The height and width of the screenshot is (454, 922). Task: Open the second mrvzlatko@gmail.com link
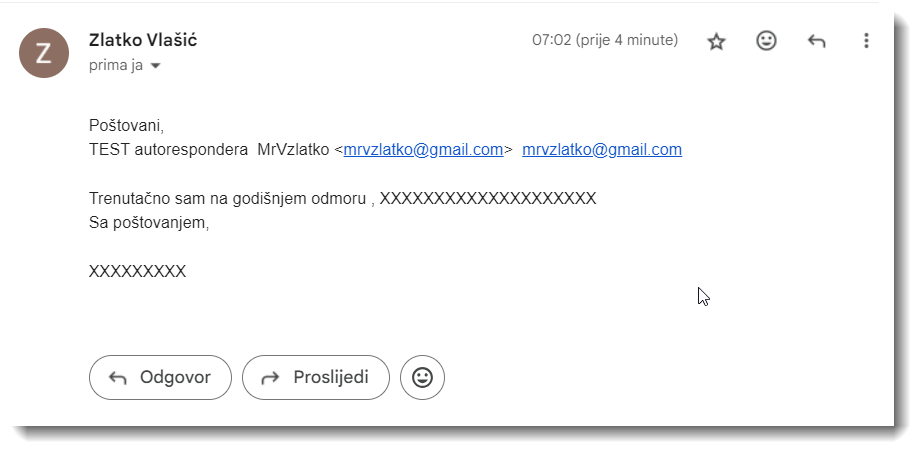tap(602, 150)
